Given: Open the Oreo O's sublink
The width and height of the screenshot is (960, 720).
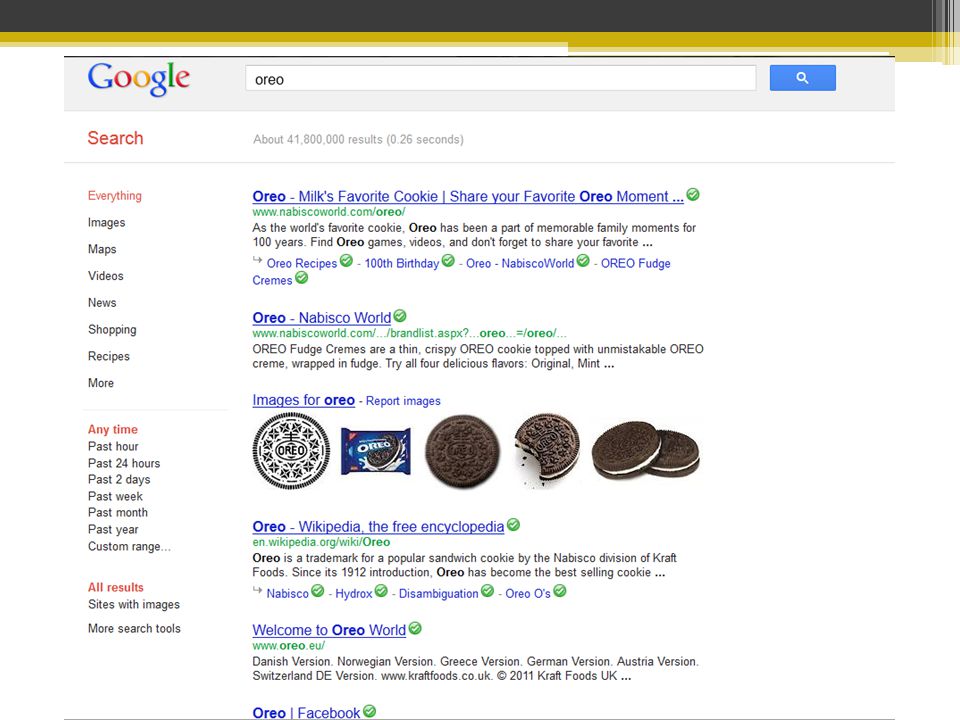Looking at the screenshot, I should click(x=528, y=593).
